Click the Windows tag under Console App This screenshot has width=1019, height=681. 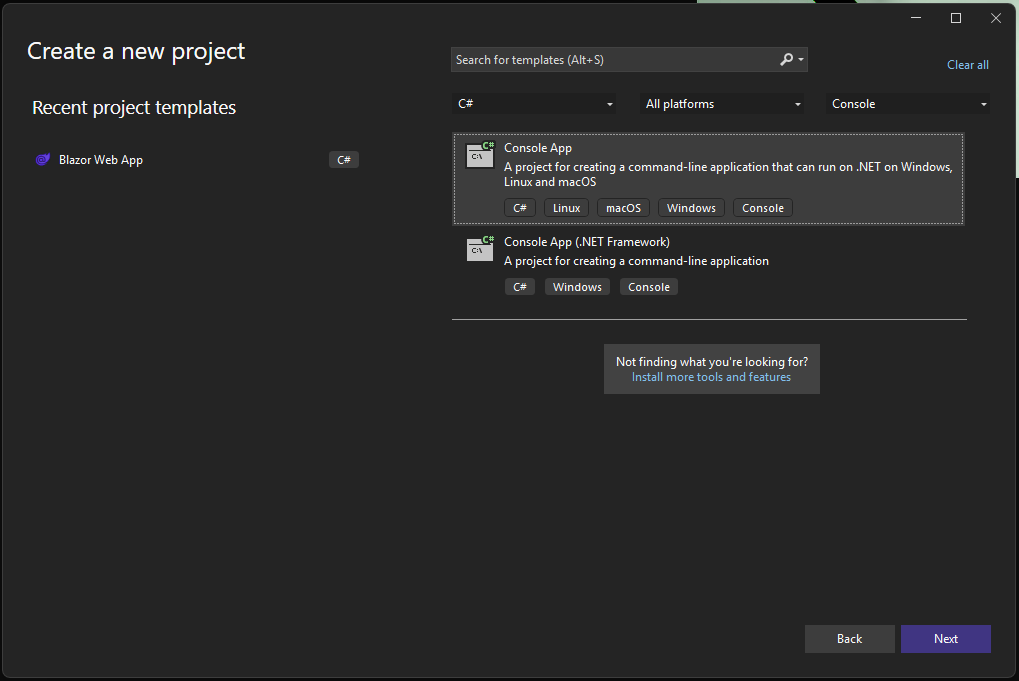691,208
